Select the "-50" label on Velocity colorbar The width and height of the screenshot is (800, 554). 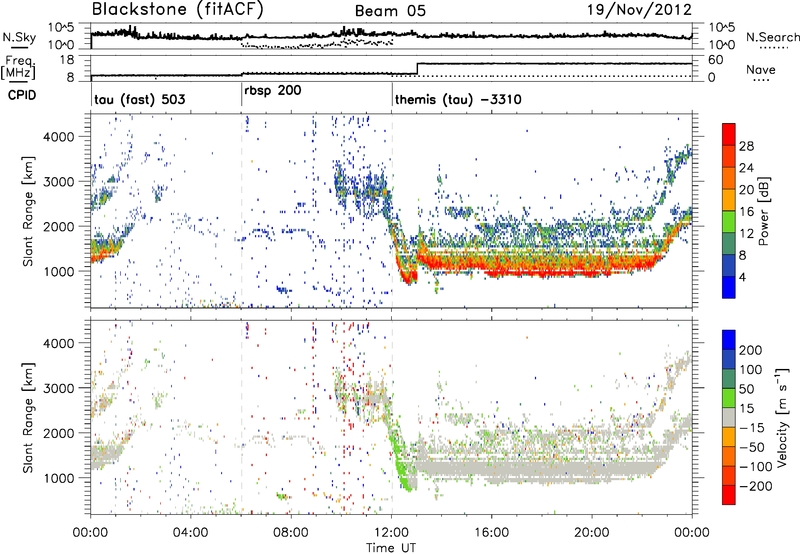(752, 447)
